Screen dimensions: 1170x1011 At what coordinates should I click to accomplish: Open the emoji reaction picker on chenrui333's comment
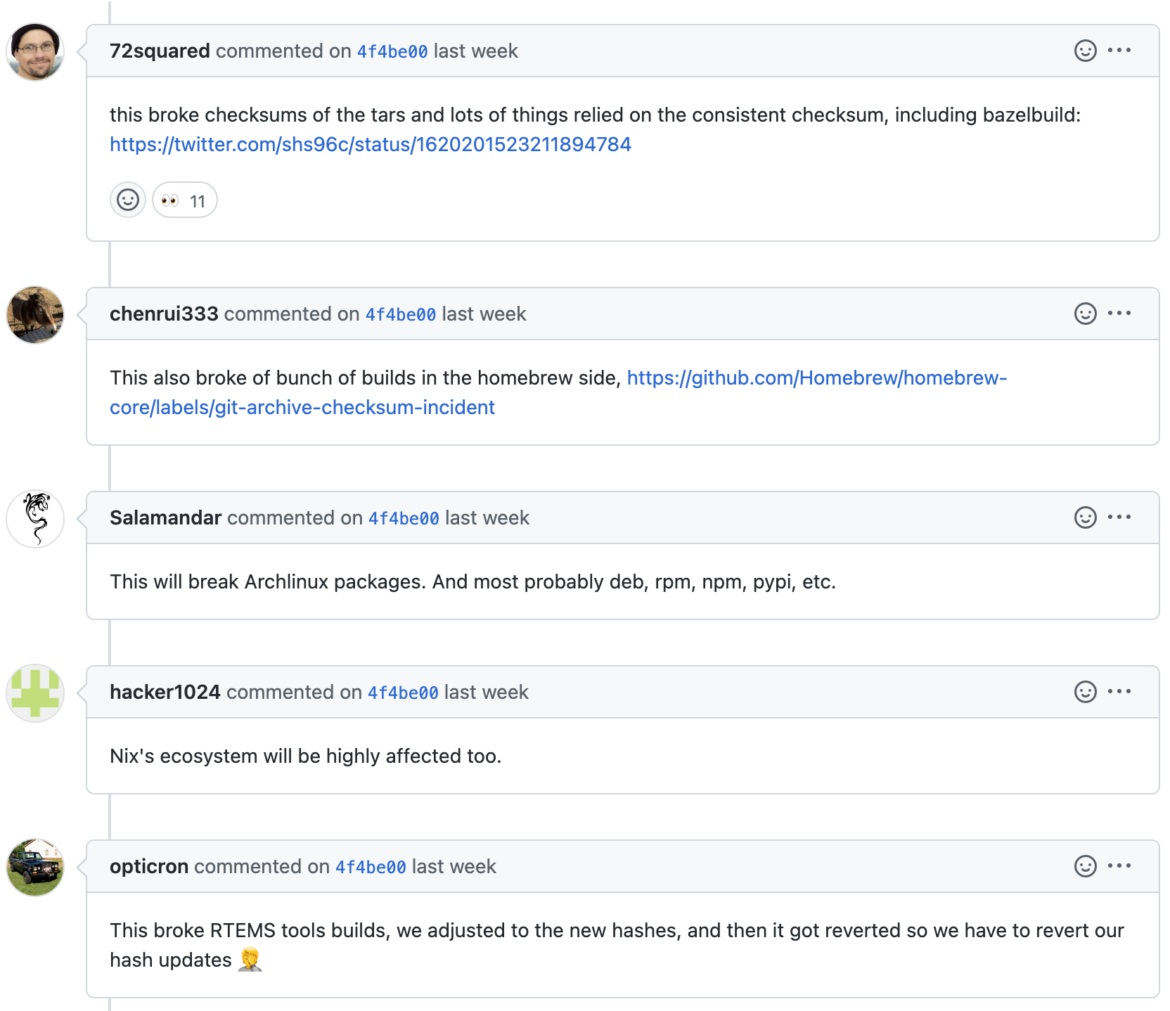tap(1085, 313)
